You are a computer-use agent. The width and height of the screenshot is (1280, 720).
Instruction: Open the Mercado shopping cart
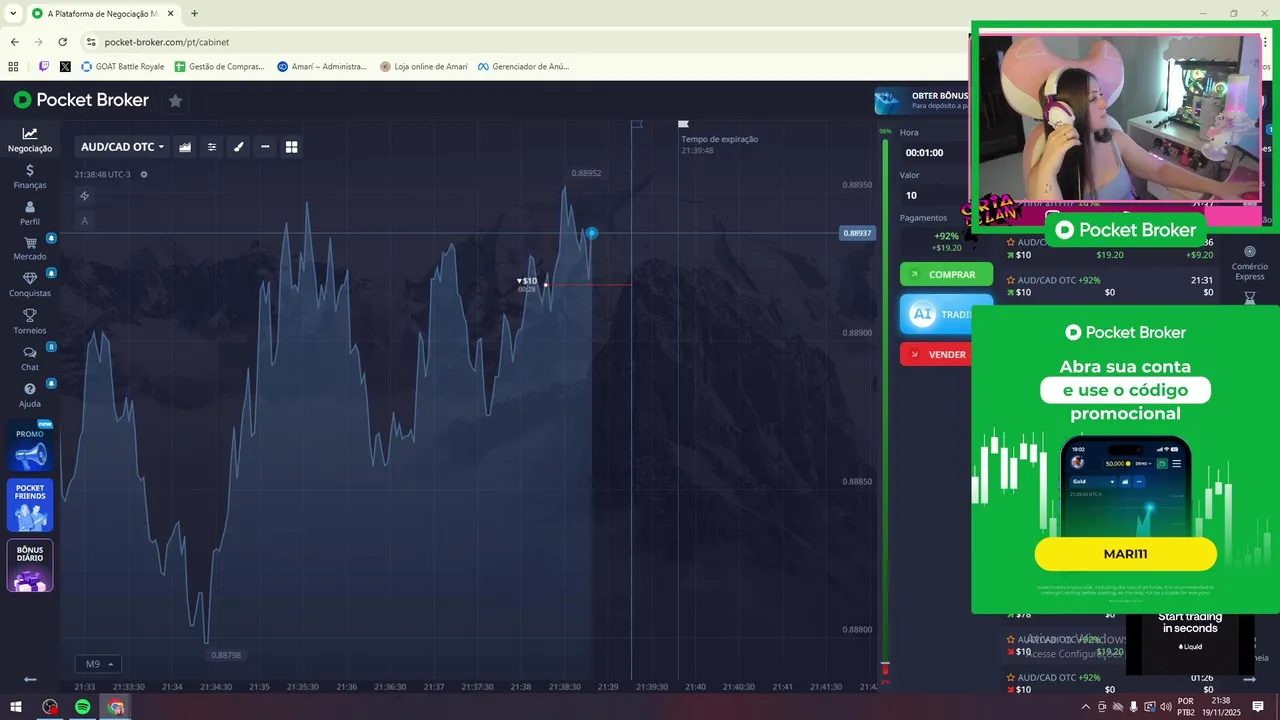point(30,249)
